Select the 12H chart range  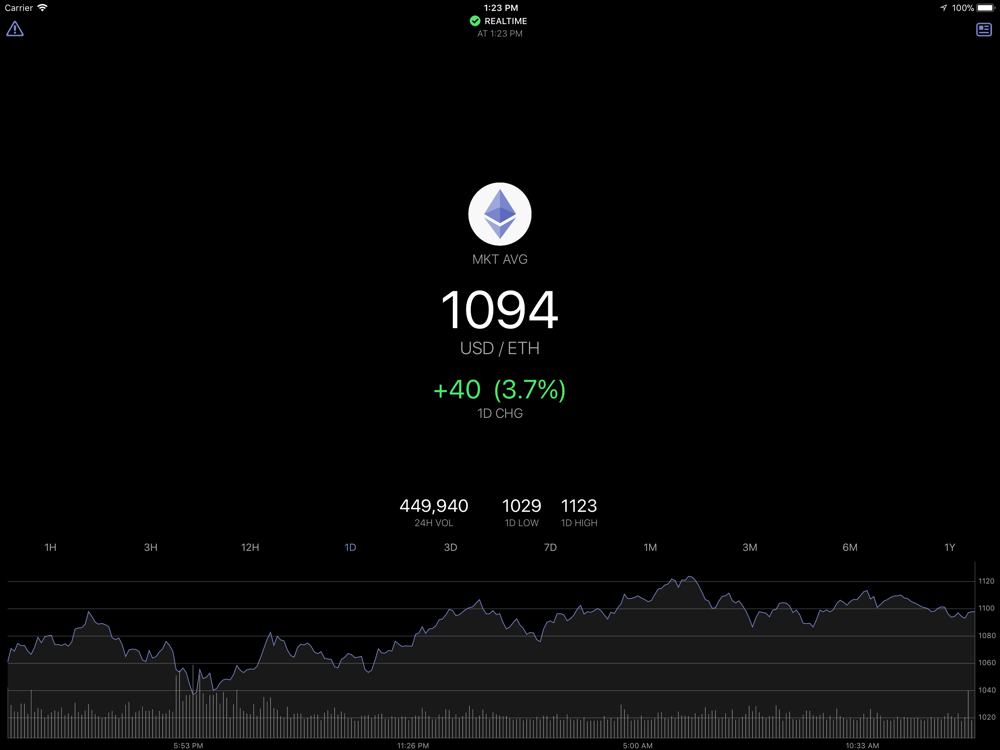(x=250, y=547)
